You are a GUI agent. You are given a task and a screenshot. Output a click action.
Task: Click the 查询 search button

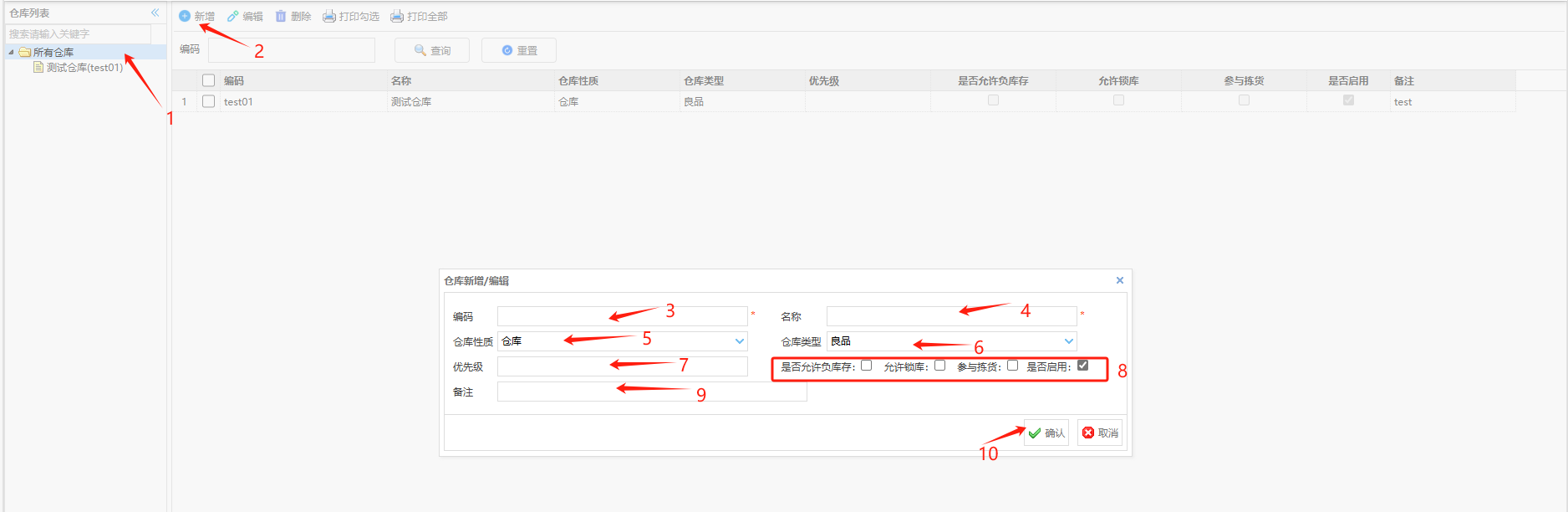432,50
